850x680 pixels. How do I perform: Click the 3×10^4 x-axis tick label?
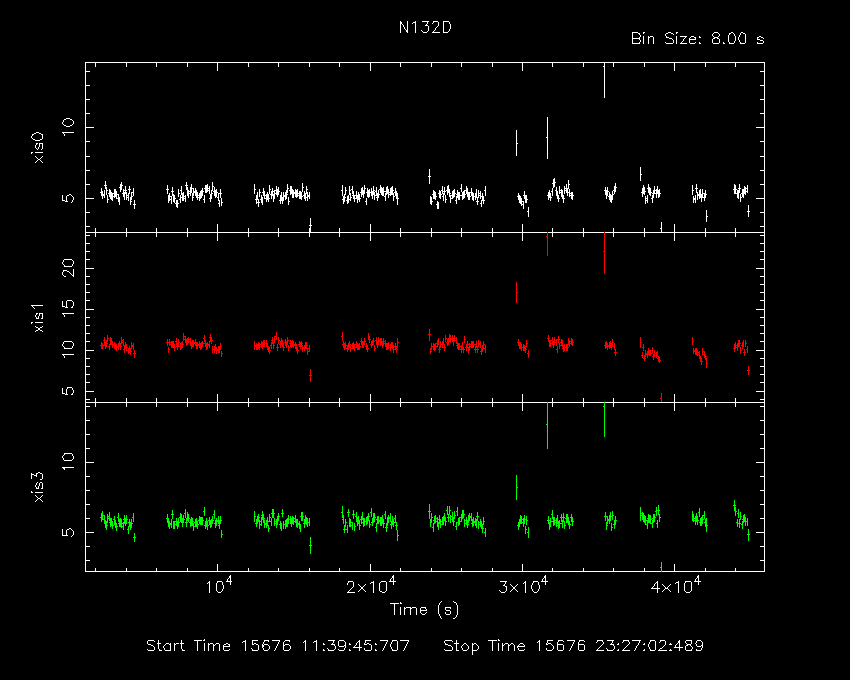coord(523,586)
